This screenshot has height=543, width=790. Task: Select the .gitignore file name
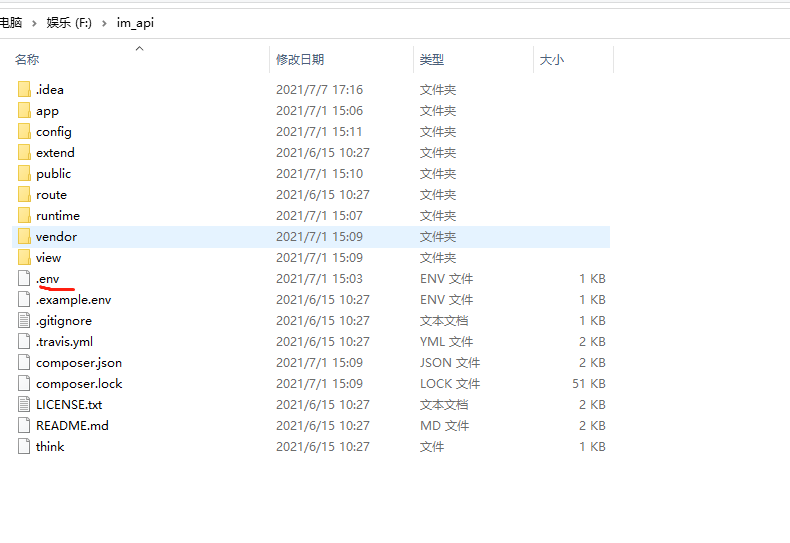click(64, 321)
